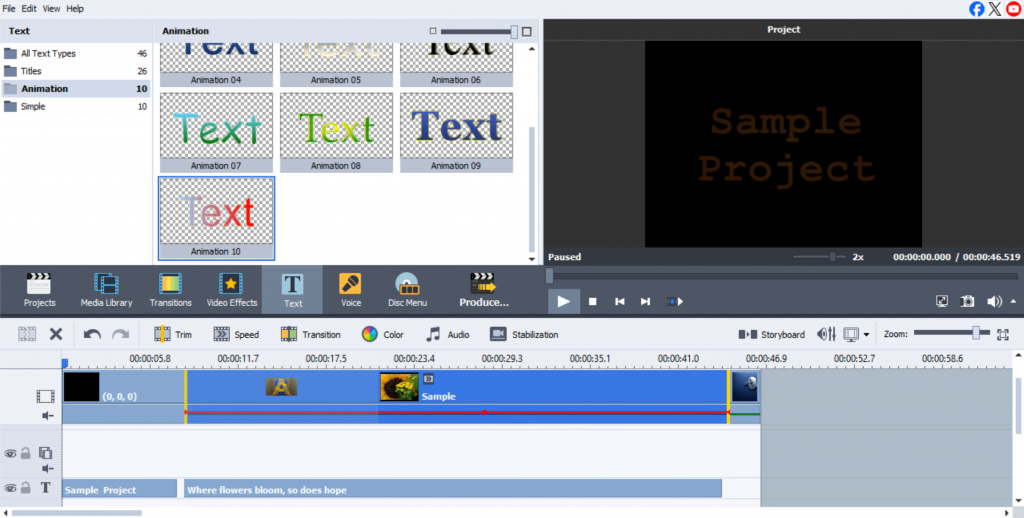Viewport: 1024px width, 518px height.
Task: Select the Simple category
Action: [x=76, y=106]
